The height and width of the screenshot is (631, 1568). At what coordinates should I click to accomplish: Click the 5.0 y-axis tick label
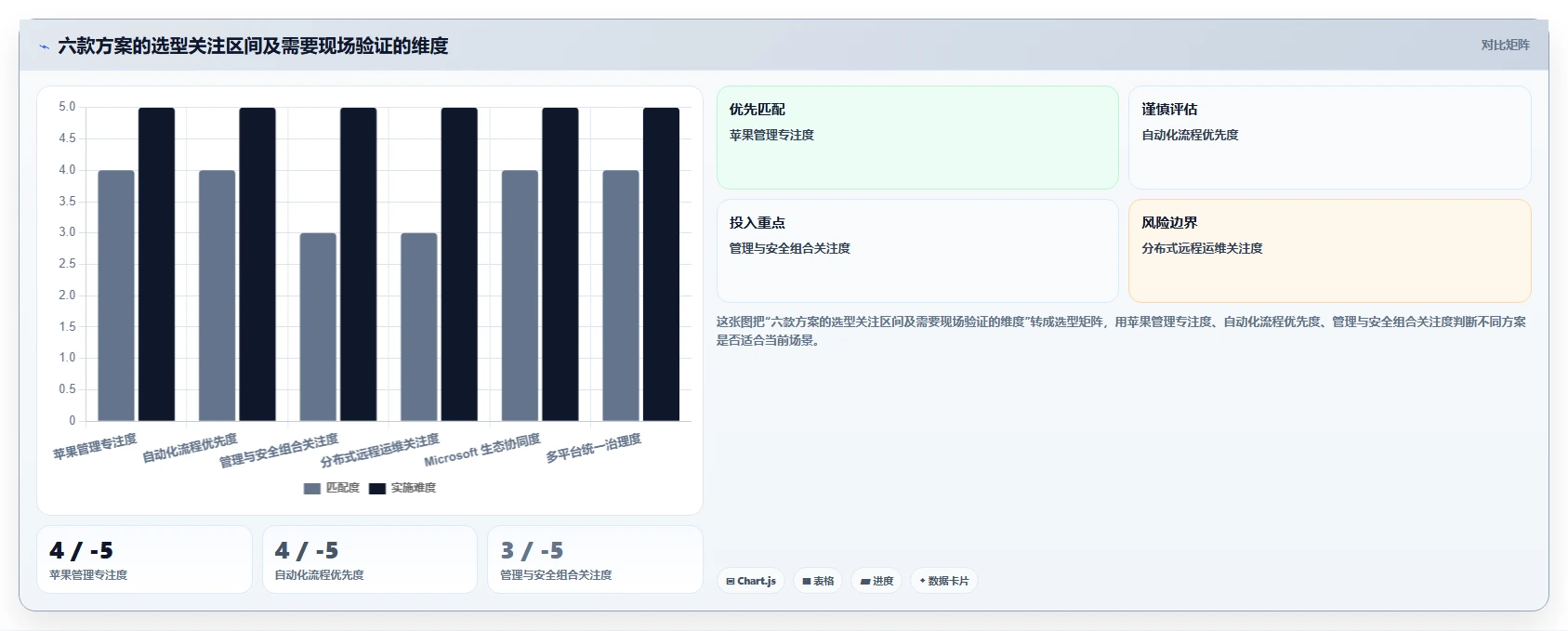click(x=67, y=107)
